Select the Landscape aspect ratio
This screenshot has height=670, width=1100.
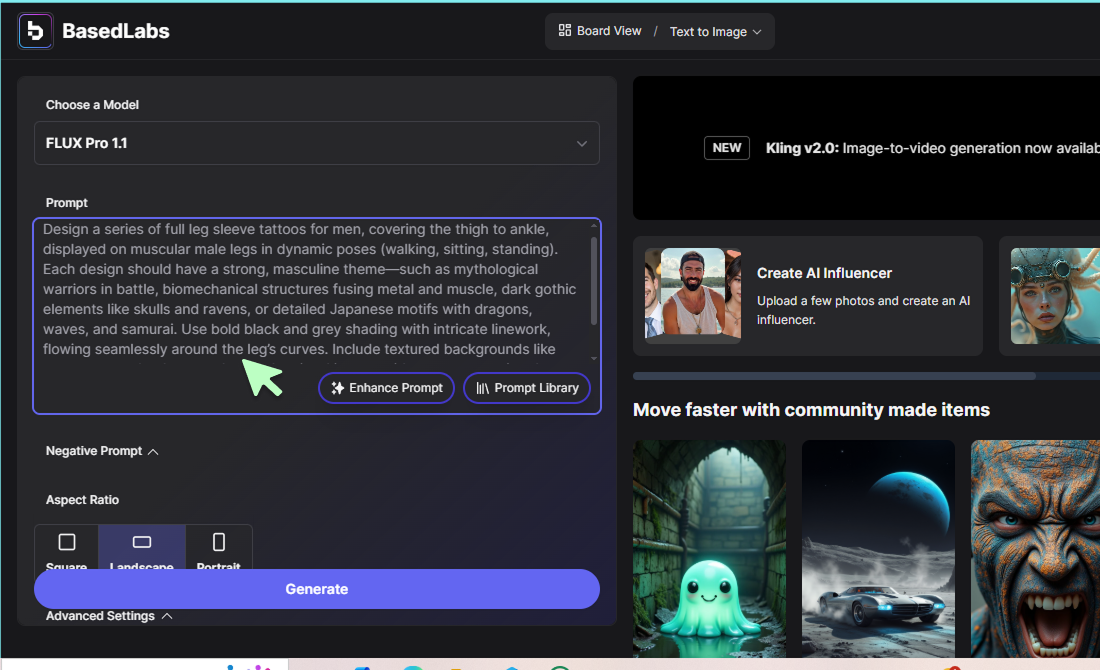tap(142, 549)
